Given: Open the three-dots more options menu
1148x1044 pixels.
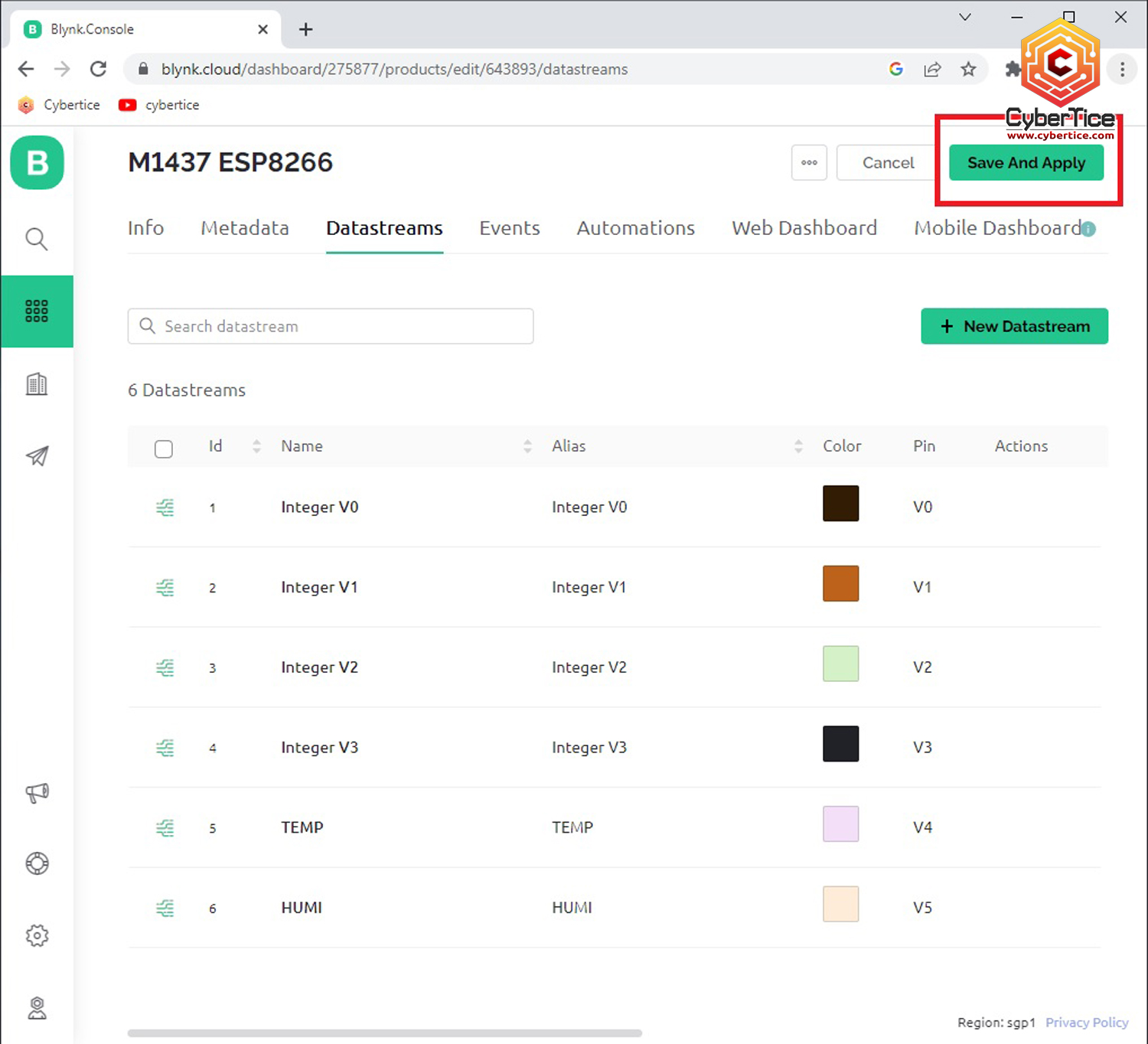Looking at the screenshot, I should coord(809,162).
